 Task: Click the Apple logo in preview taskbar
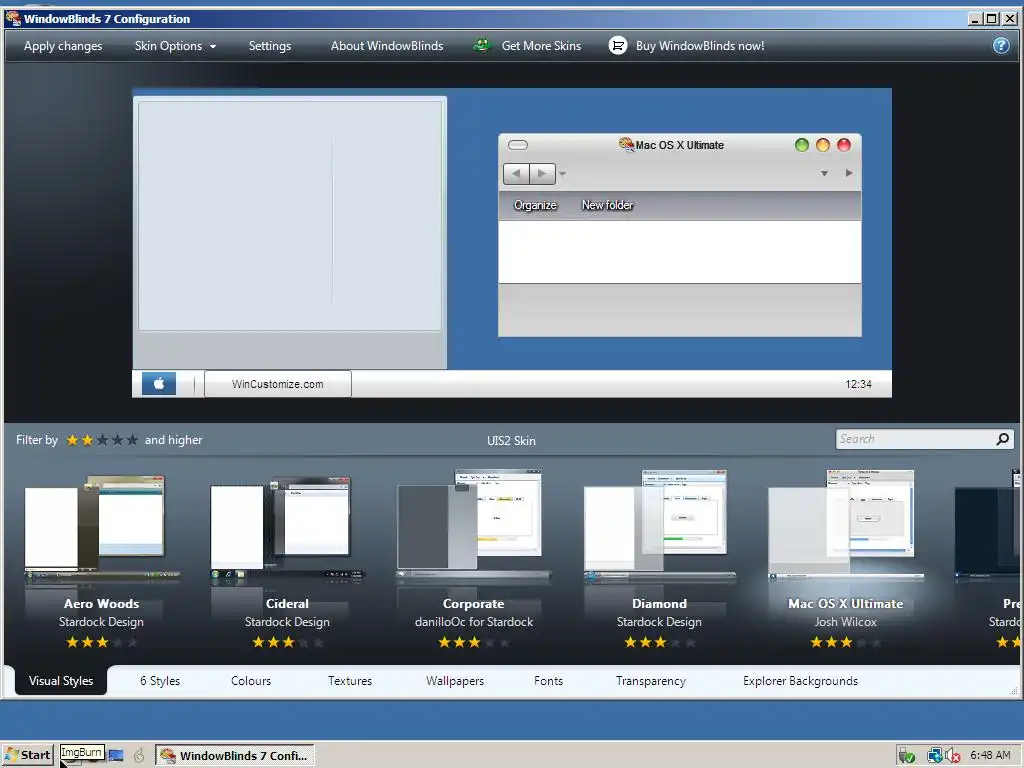[159, 383]
